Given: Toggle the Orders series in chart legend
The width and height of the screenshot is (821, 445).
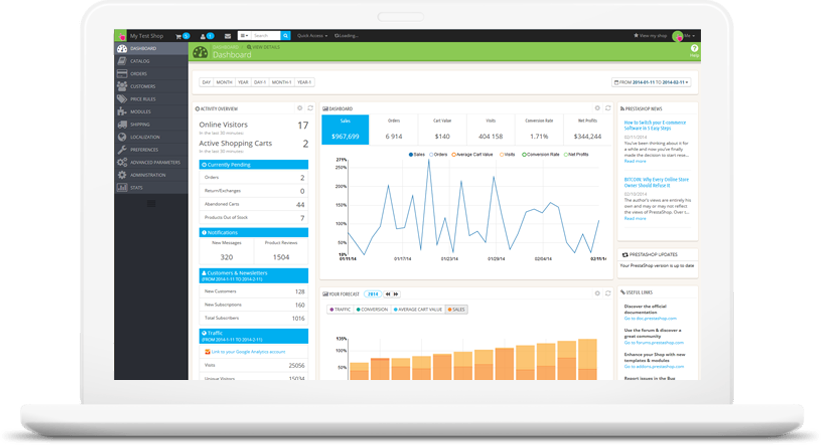Looking at the screenshot, I should pyautogui.click(x=440, y=155).
